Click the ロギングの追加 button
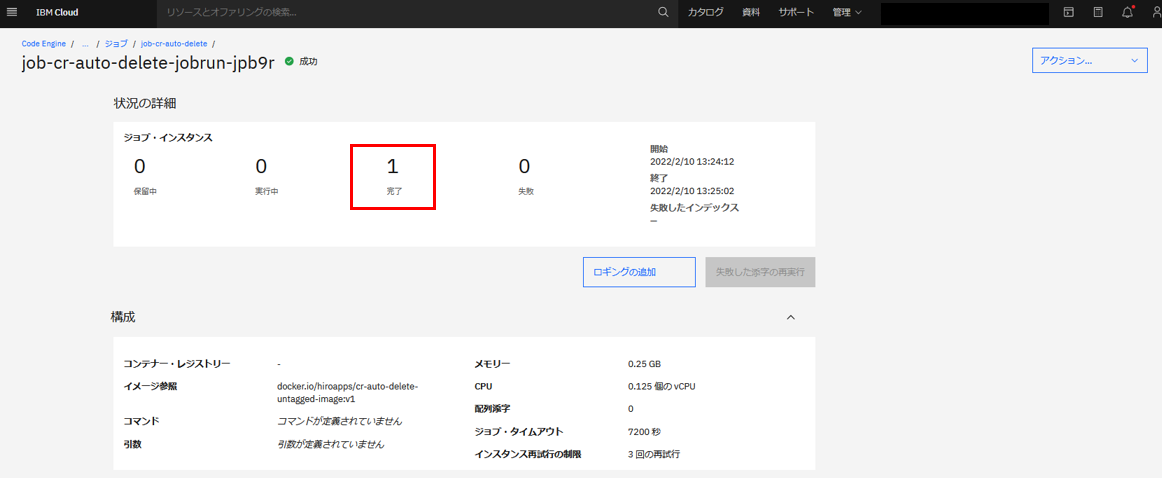 tap(639, 272)
